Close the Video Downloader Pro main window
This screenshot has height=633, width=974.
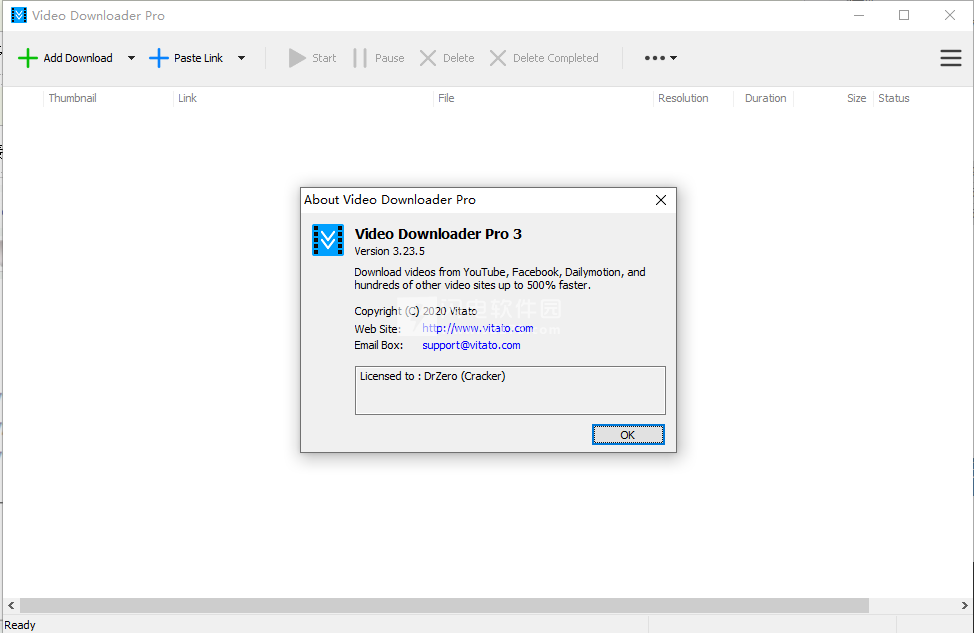click(x=950, y=16)
